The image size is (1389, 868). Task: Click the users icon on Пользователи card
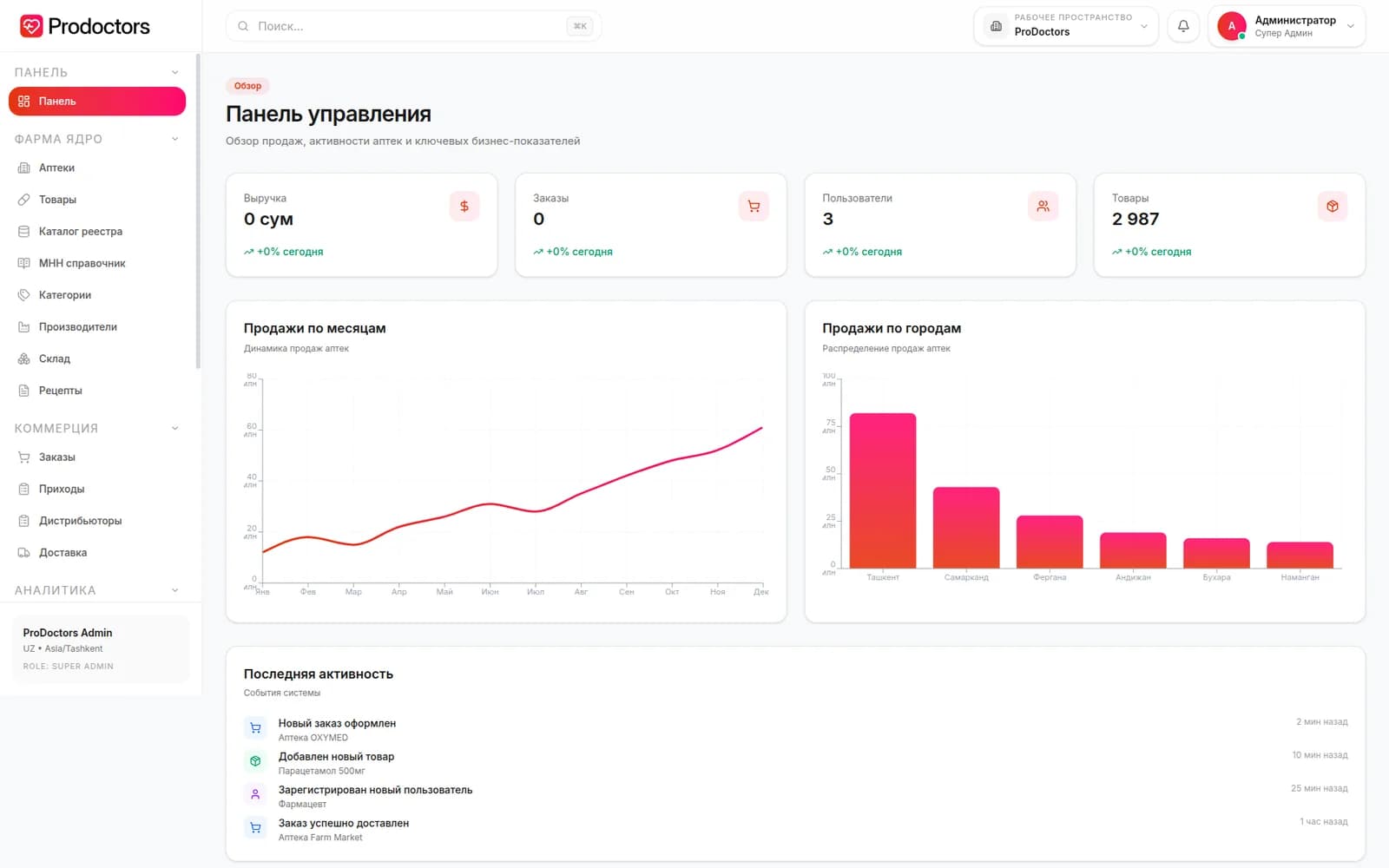point(1043,207)
